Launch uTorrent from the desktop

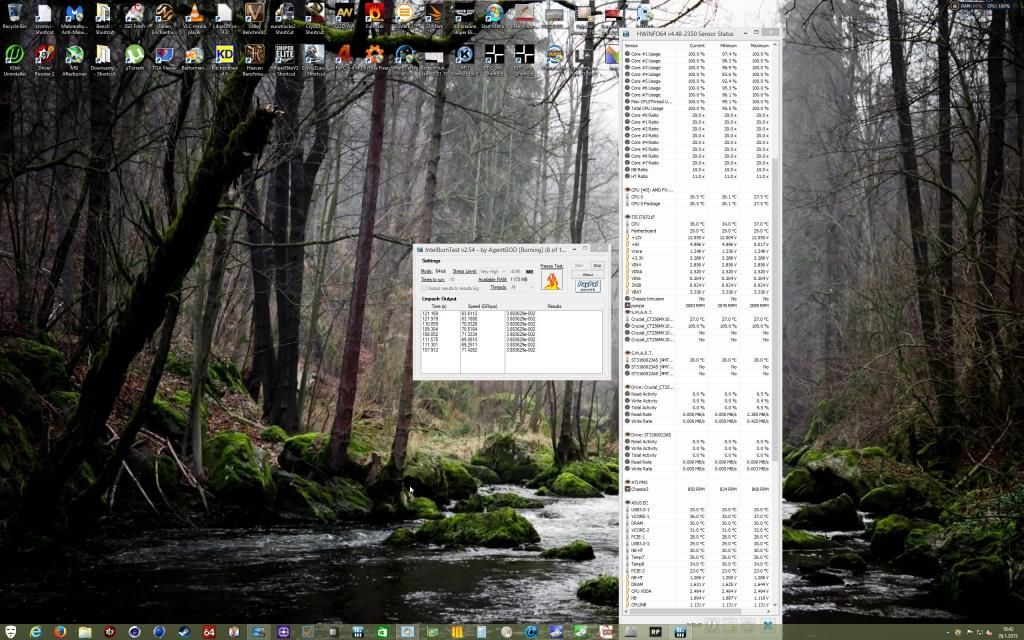(x=134, y=57)
